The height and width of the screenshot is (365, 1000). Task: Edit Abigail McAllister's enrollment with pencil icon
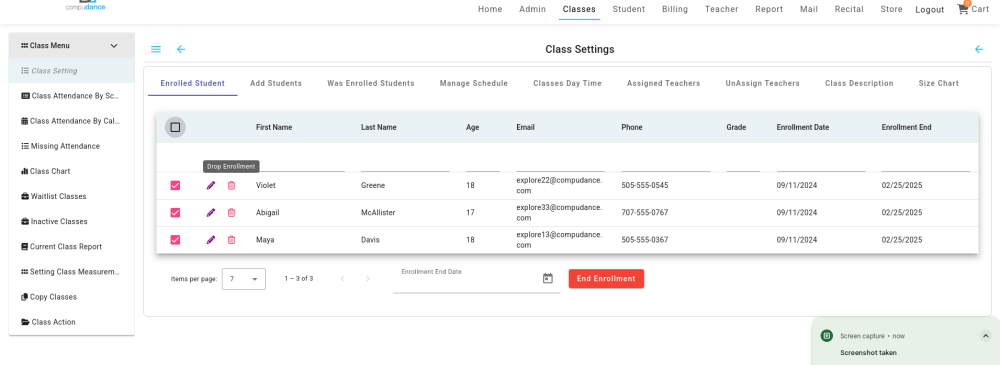(x=211, y=212)
